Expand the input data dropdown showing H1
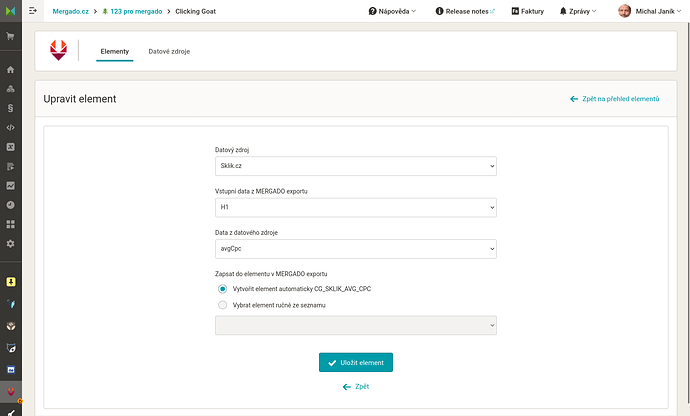The image size is (690, 416). (356, 207)
